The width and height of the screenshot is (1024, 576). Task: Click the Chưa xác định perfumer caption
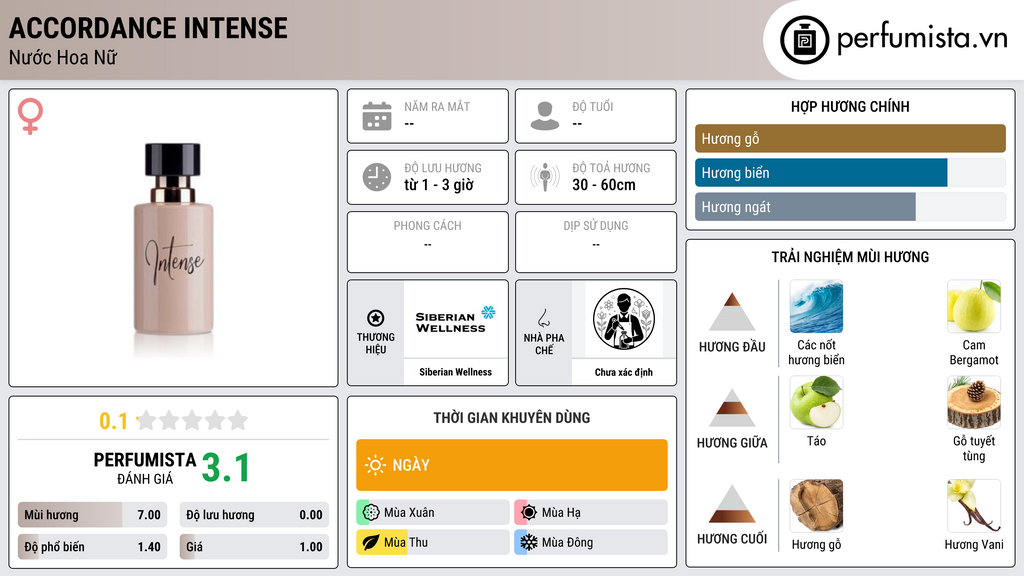(624, 372)
